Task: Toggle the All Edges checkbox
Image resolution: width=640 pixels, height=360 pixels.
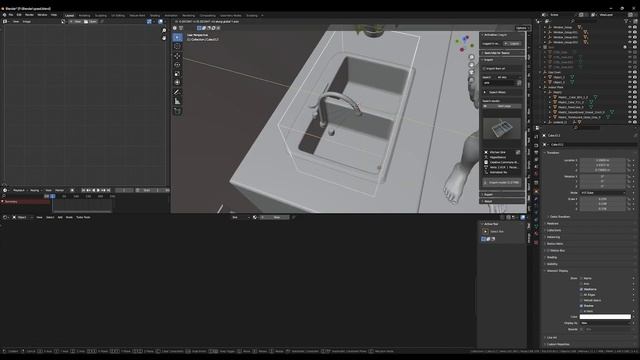Action: click(x=581, y=295)
